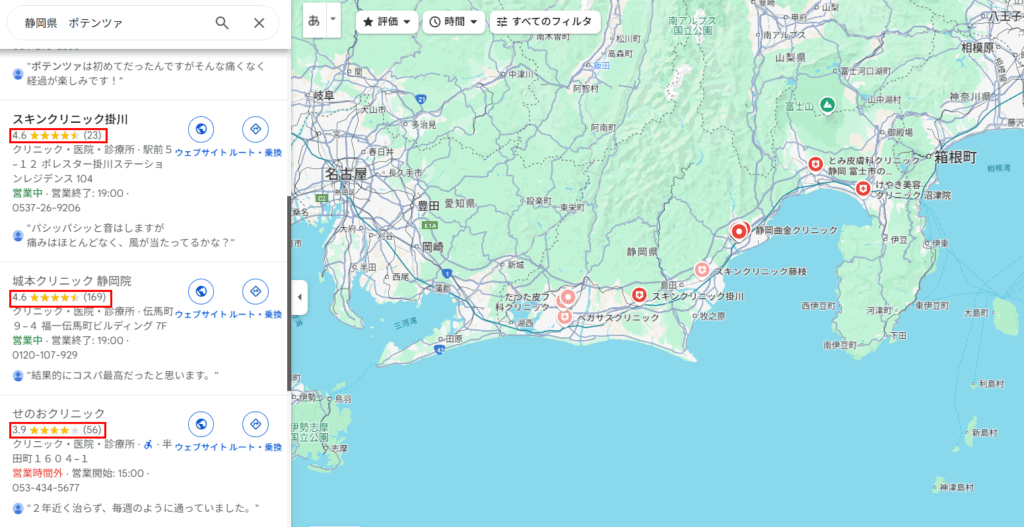
Task: Click the review snippet "結果的にコスパ最高だったと思います。"
Action: click(122, 375)
